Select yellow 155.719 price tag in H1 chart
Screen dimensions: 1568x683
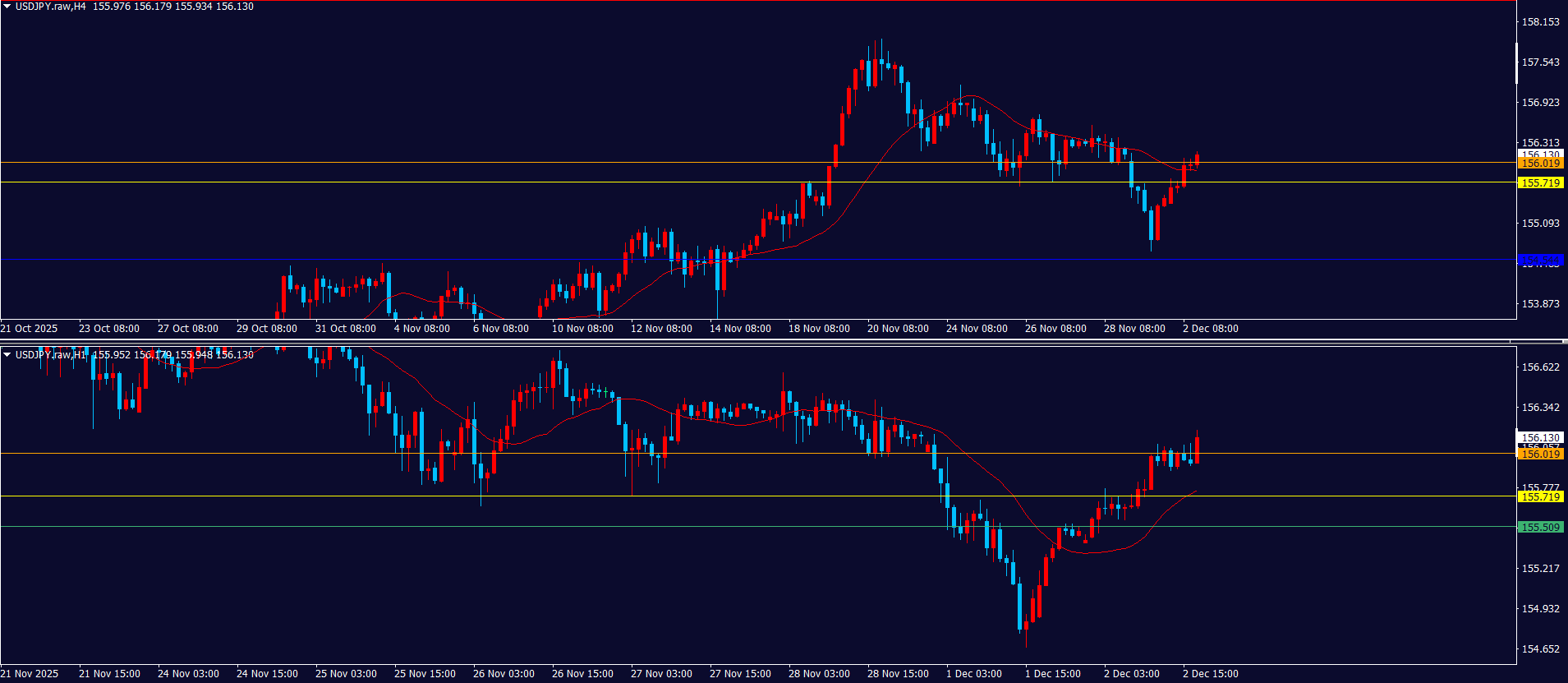pos(1540,497)
